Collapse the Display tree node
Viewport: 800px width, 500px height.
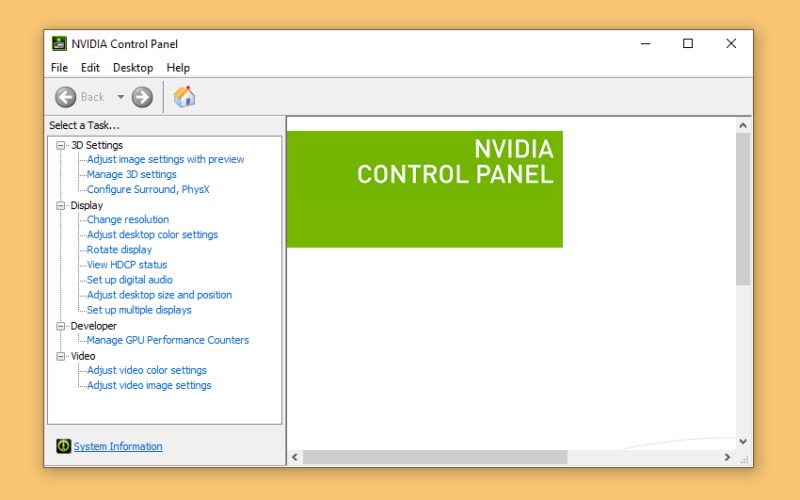pyautogui.click(x=61, y=206)
